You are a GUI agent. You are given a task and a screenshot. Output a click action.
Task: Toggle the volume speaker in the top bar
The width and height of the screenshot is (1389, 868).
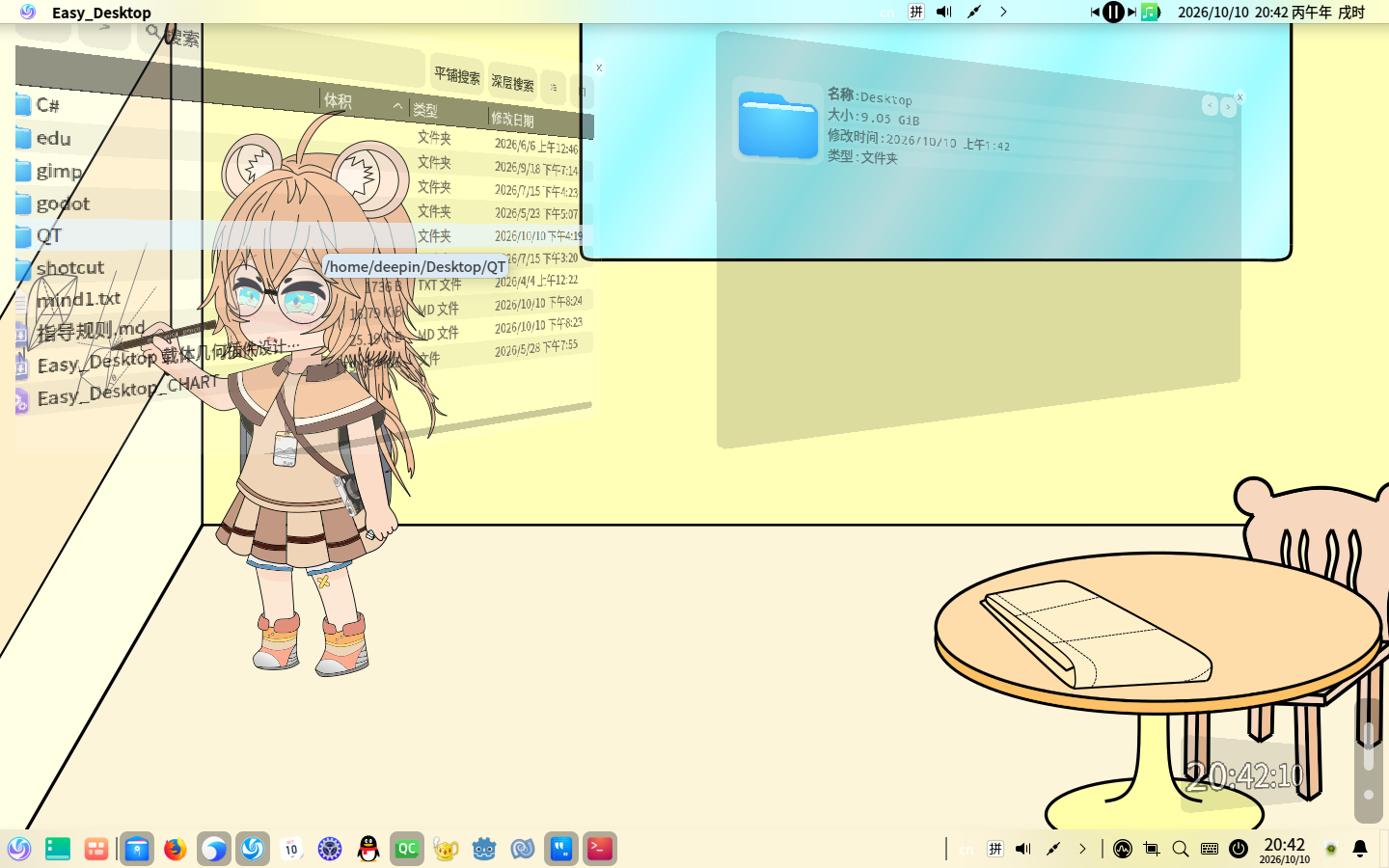pos(944,12)
